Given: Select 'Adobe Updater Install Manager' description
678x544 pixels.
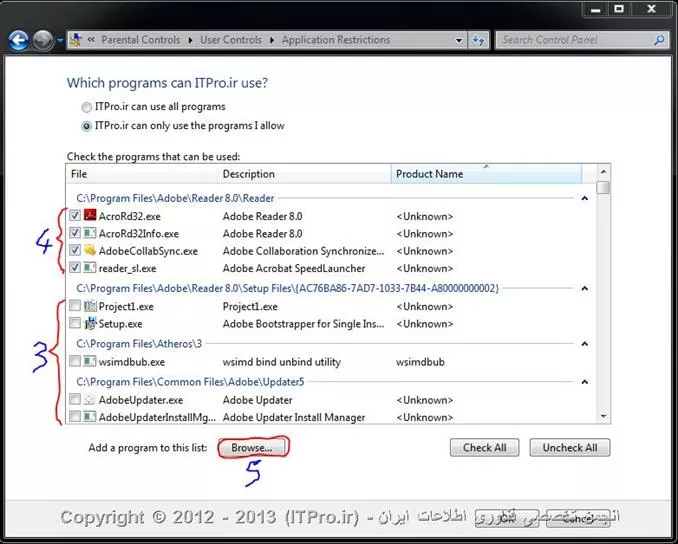Looking at the screenshot, I should pyautogui.click(x=294, y=417).
